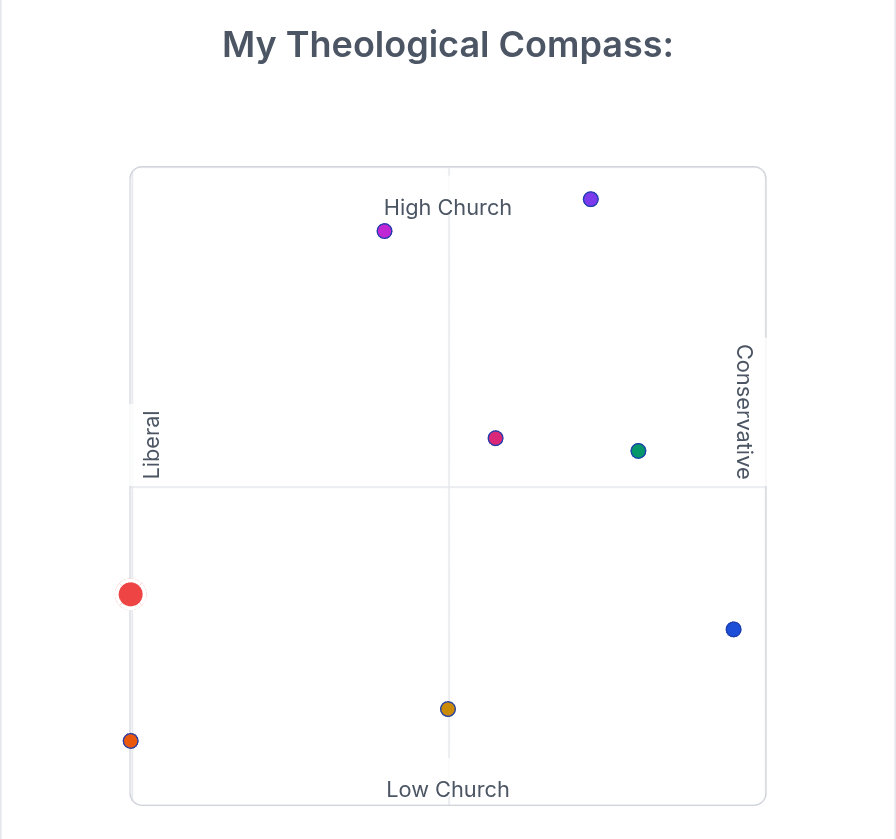Click the horizontal center axis line
Screen dimensions: 896x839
tap(300, 487)
